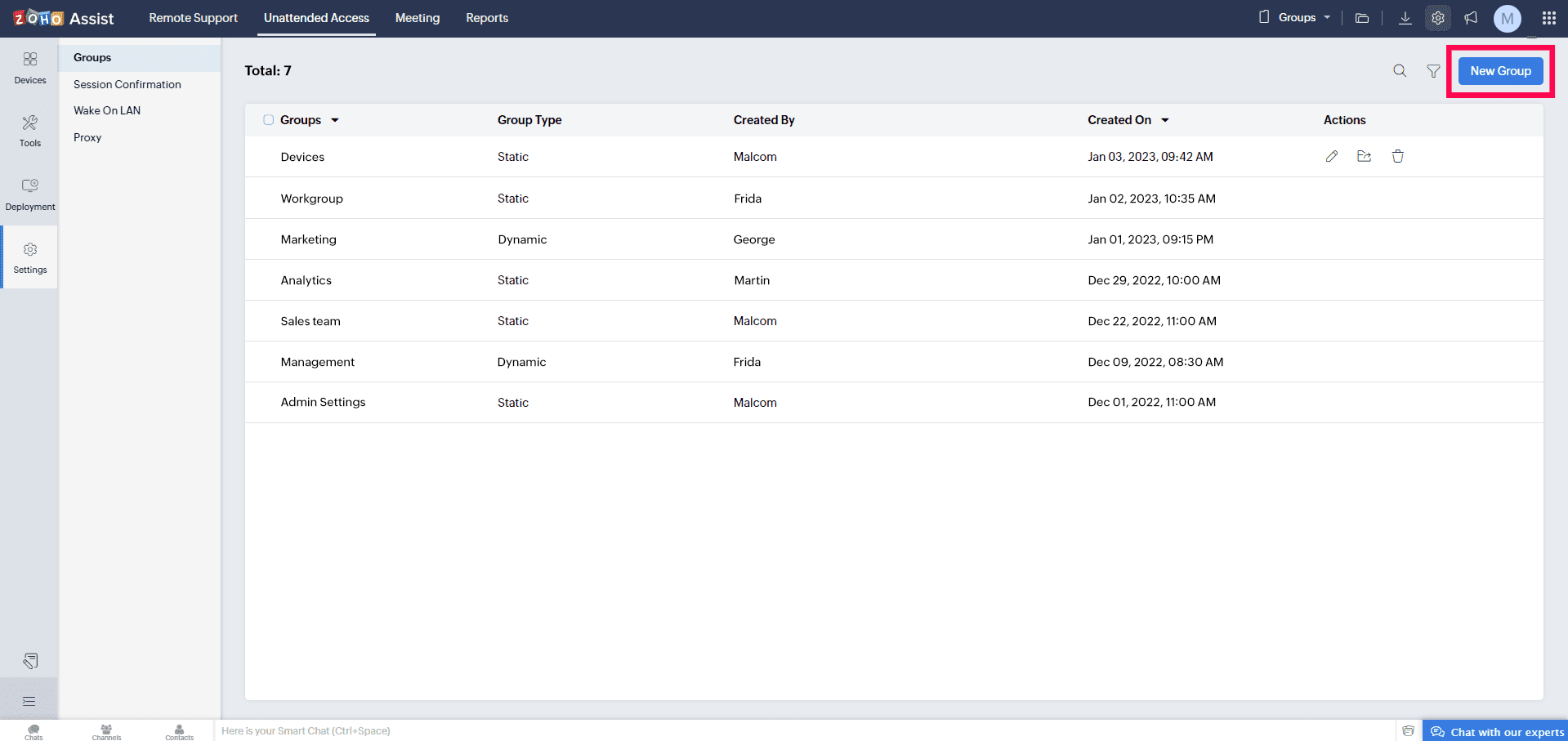The width and height of the screenshot is (1568, 741).
Task: Click the move-to-folder icon for Devices
Action: (x=1364, y=156)
